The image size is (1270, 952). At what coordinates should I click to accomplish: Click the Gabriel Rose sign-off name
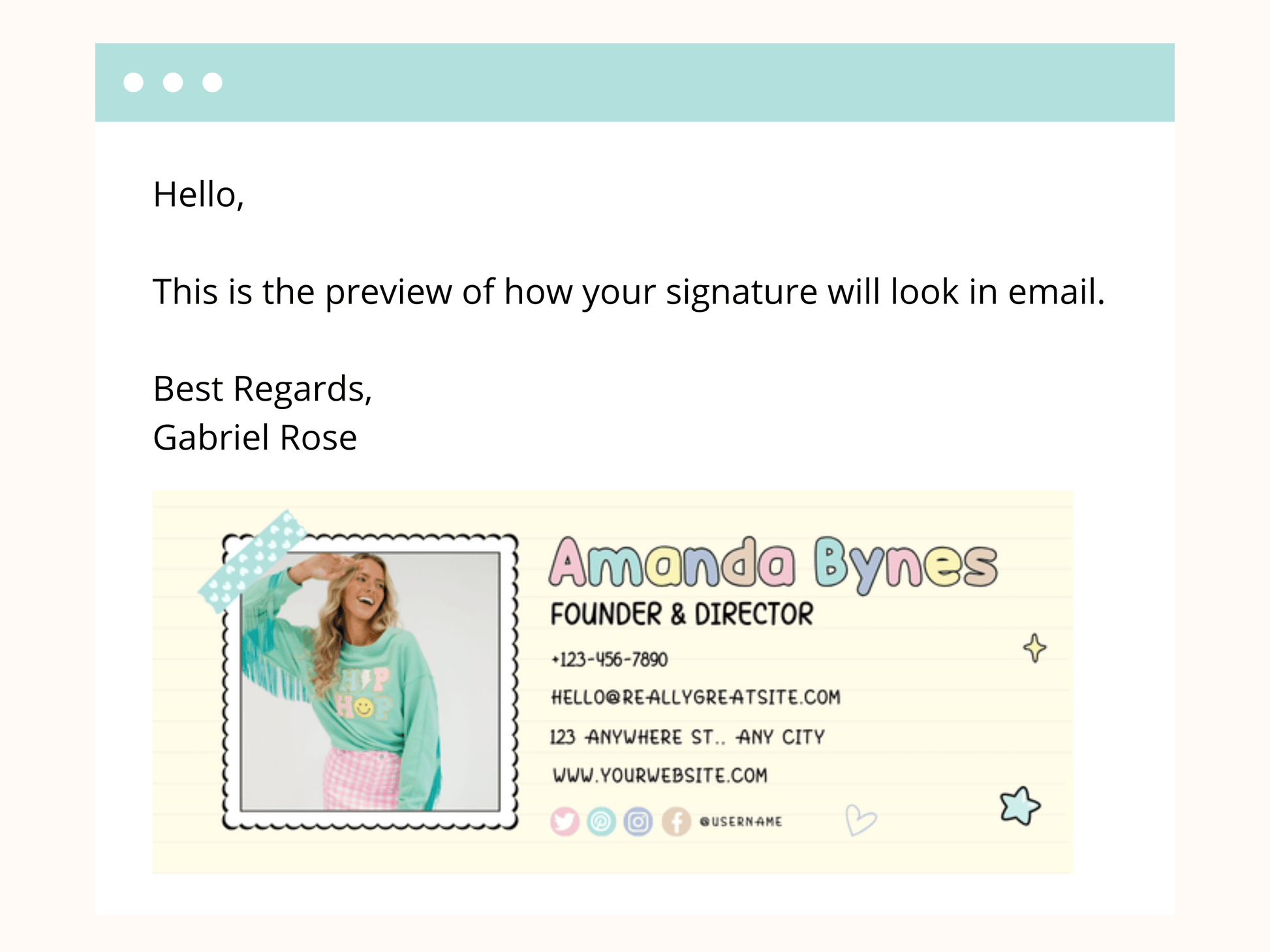255,437
